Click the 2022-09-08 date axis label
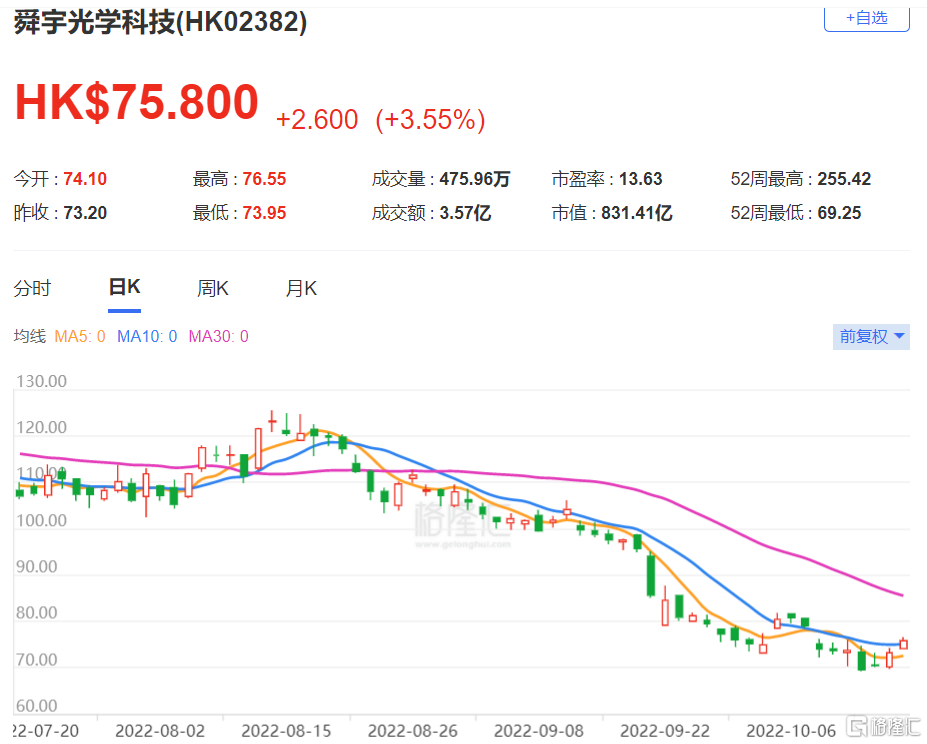Image resolution: width=927 pixels, height=744 pixels. tap(539, 731)
